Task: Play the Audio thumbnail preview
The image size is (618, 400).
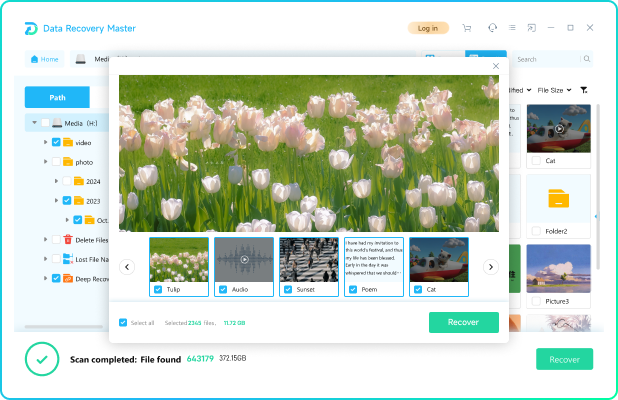Action: pyautogui.click(x=244, y=259)
